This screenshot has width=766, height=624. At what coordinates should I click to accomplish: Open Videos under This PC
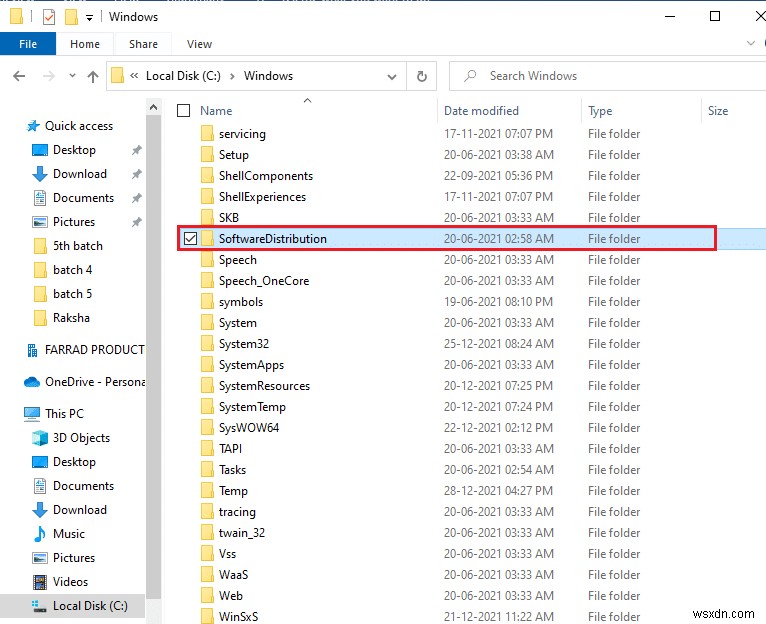pyautogui.click(x=70, y=581)
